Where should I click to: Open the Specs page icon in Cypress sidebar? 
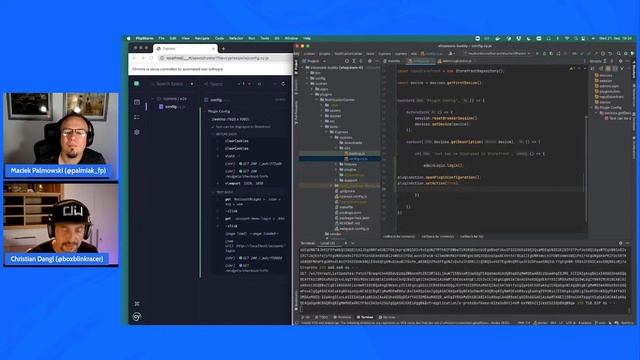pyautogui.click(x=137, y=102)
